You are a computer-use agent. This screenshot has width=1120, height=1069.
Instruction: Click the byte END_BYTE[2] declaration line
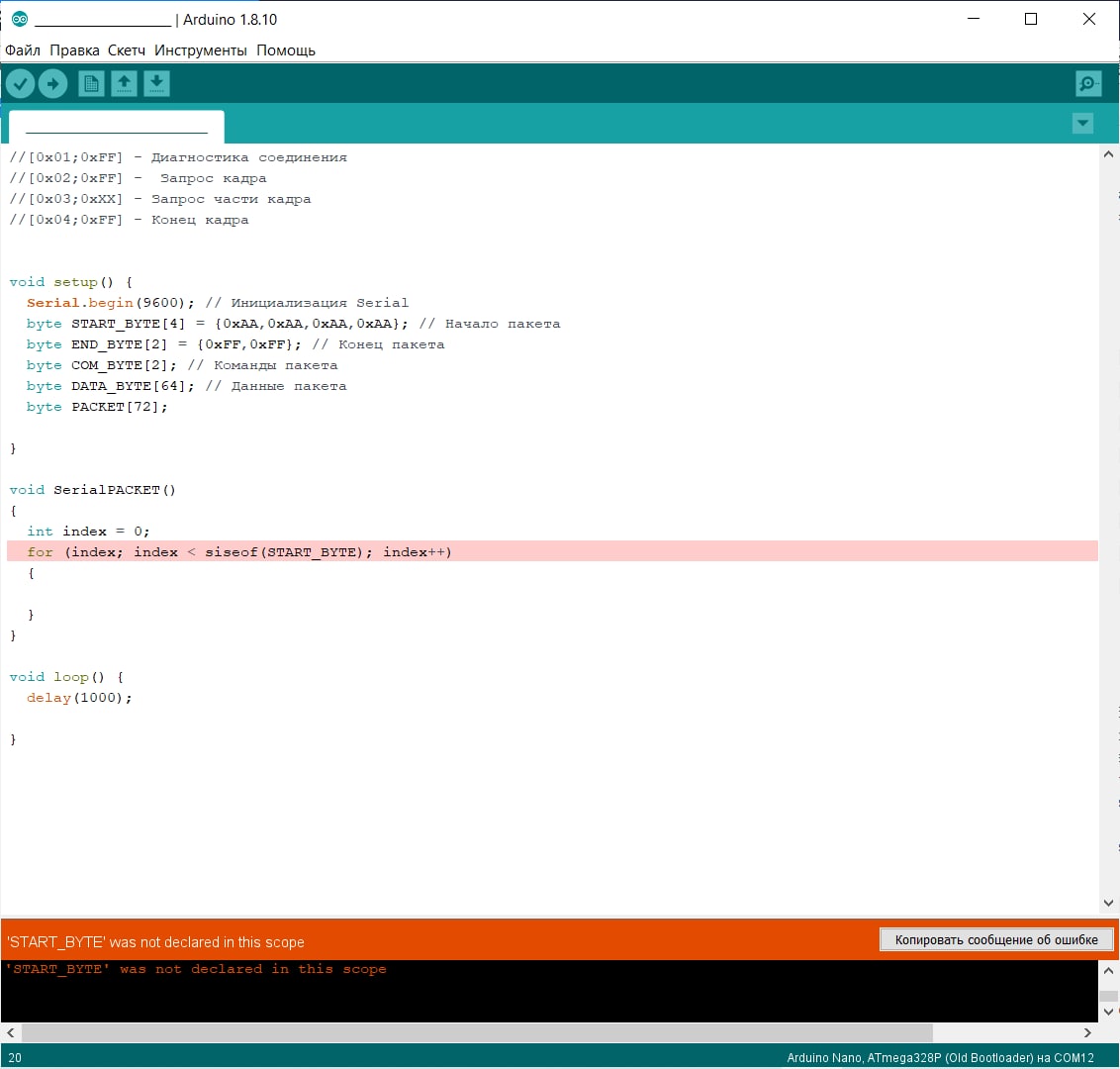pos(235,343)
